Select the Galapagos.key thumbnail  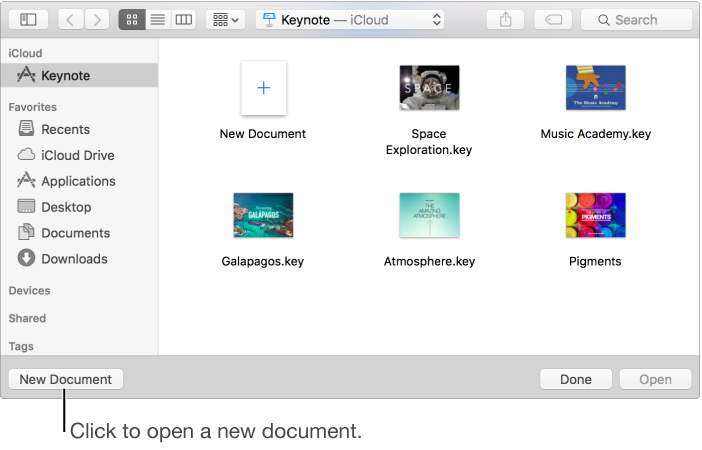click(x=263, y=215)
